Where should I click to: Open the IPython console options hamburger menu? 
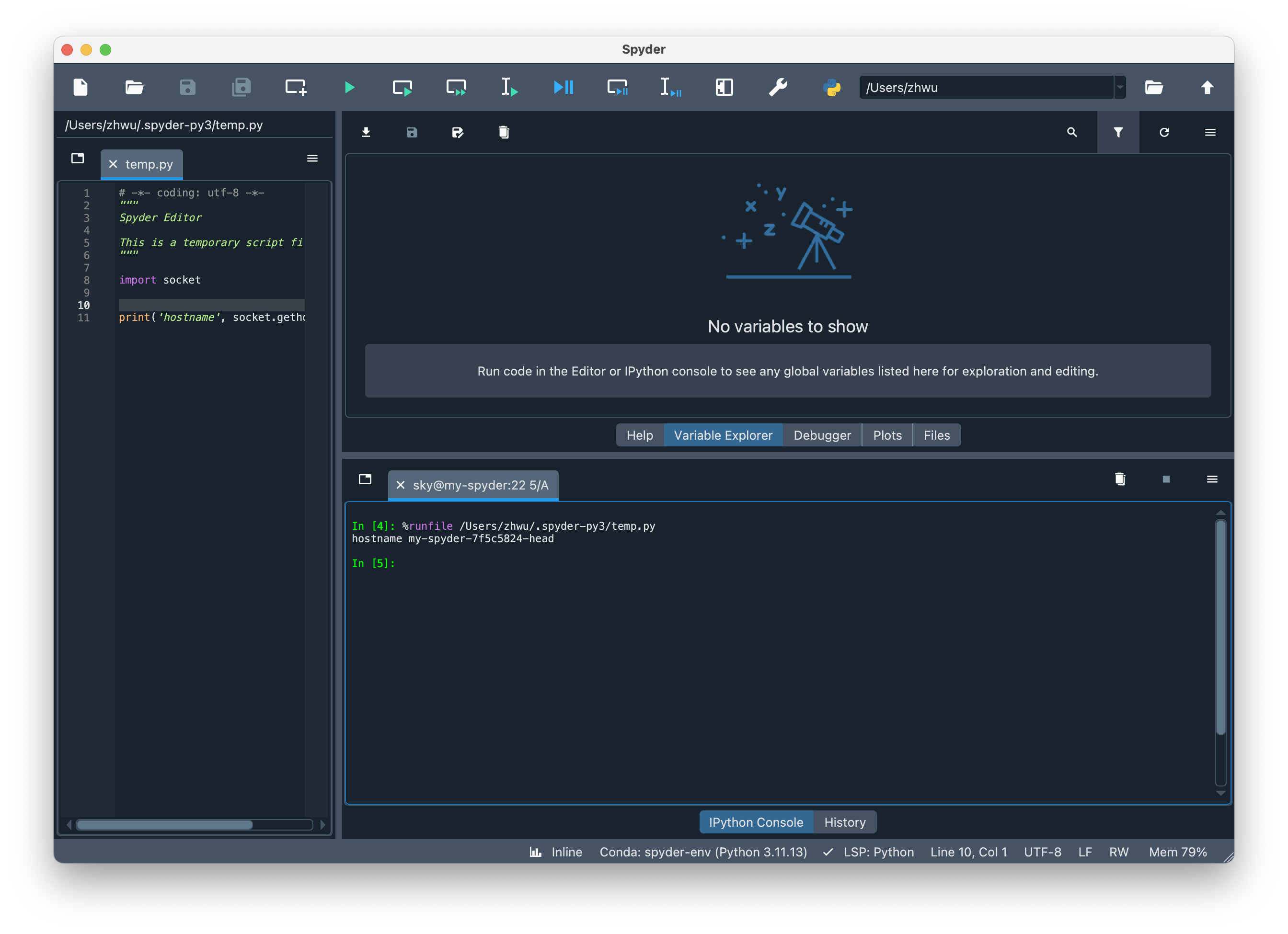pyautogui.click(x=1212, y=479)
